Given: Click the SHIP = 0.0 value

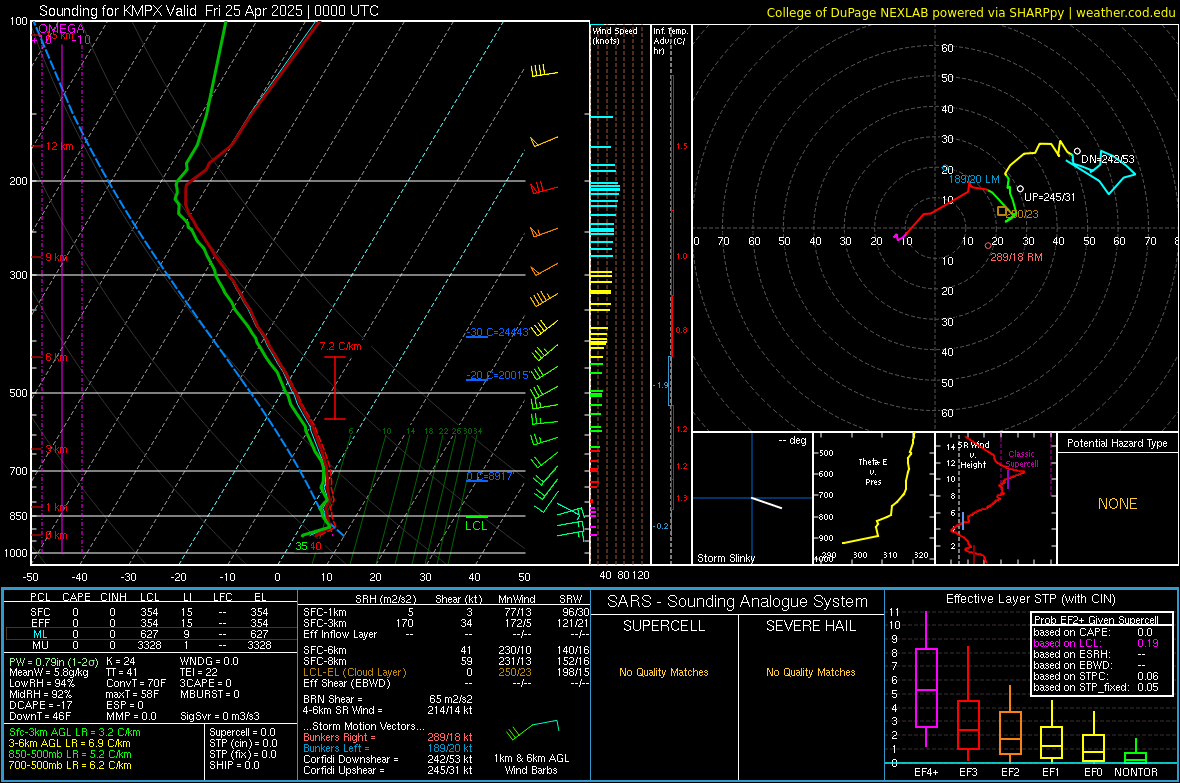Looking at the screenshot, I should (x=234, y=765).
